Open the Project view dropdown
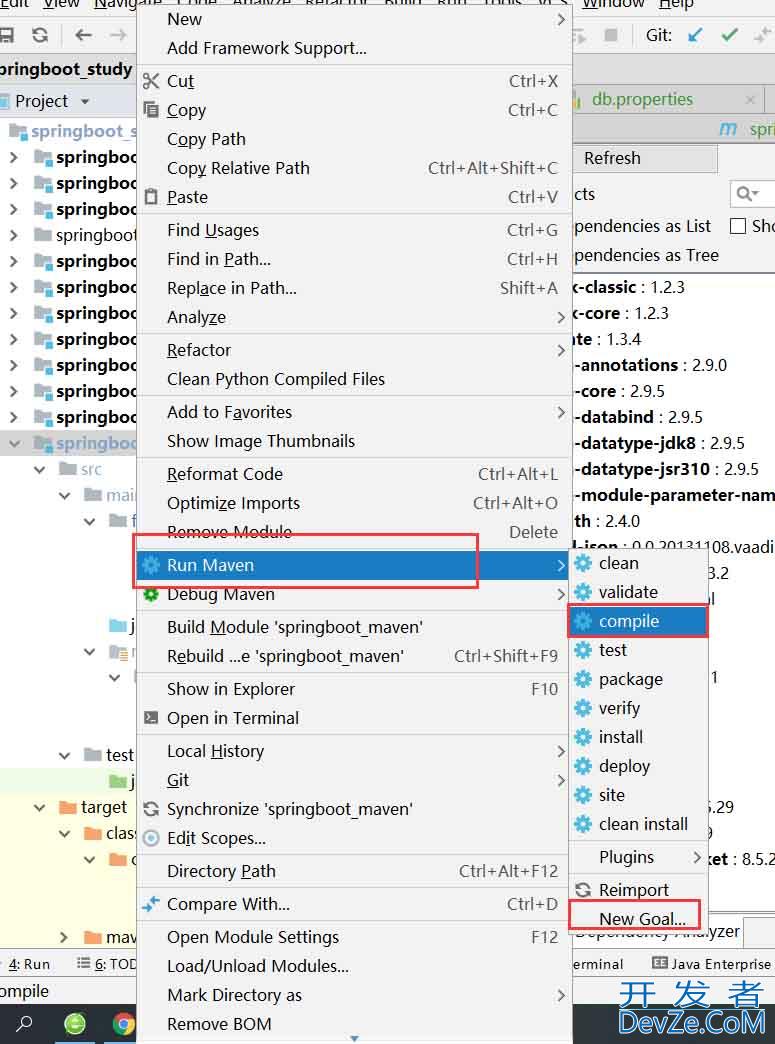This screenshot has width=775, height=1044. (85, 102)
